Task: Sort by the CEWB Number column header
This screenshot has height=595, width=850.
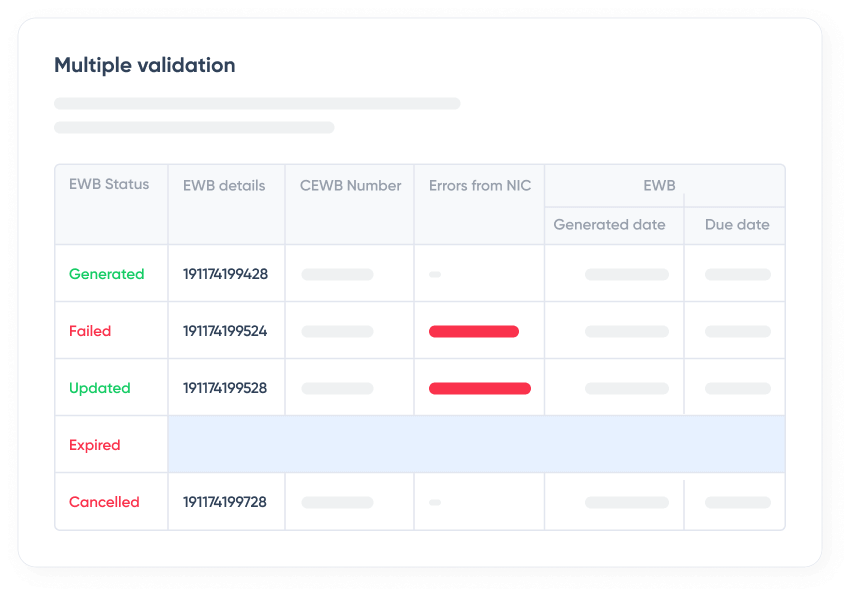Action: pyautogui.click(x=350, y=185)
